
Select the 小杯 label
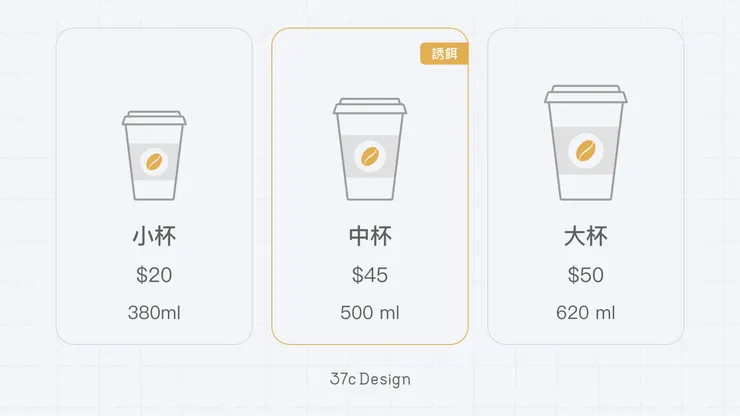[x=154, y=237]
